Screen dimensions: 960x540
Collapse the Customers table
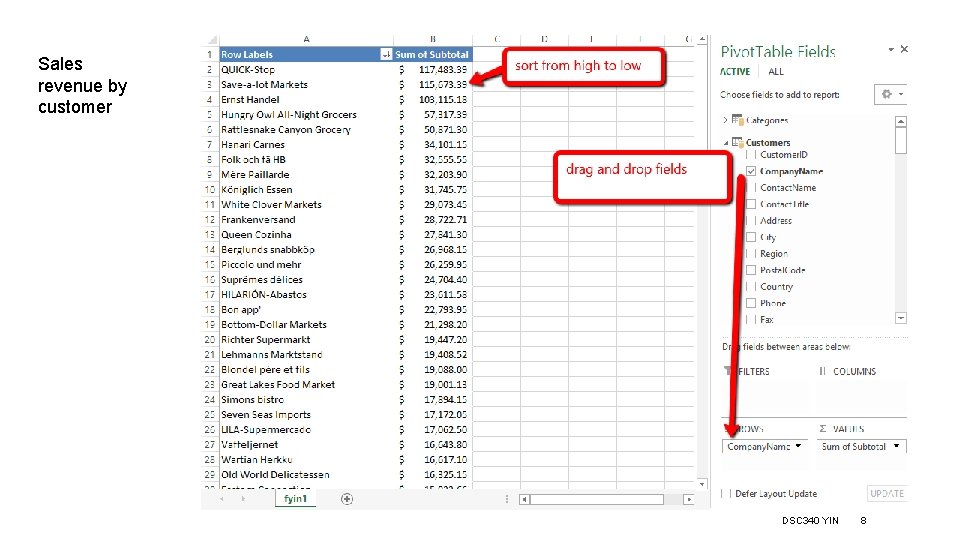coord(726,143)
